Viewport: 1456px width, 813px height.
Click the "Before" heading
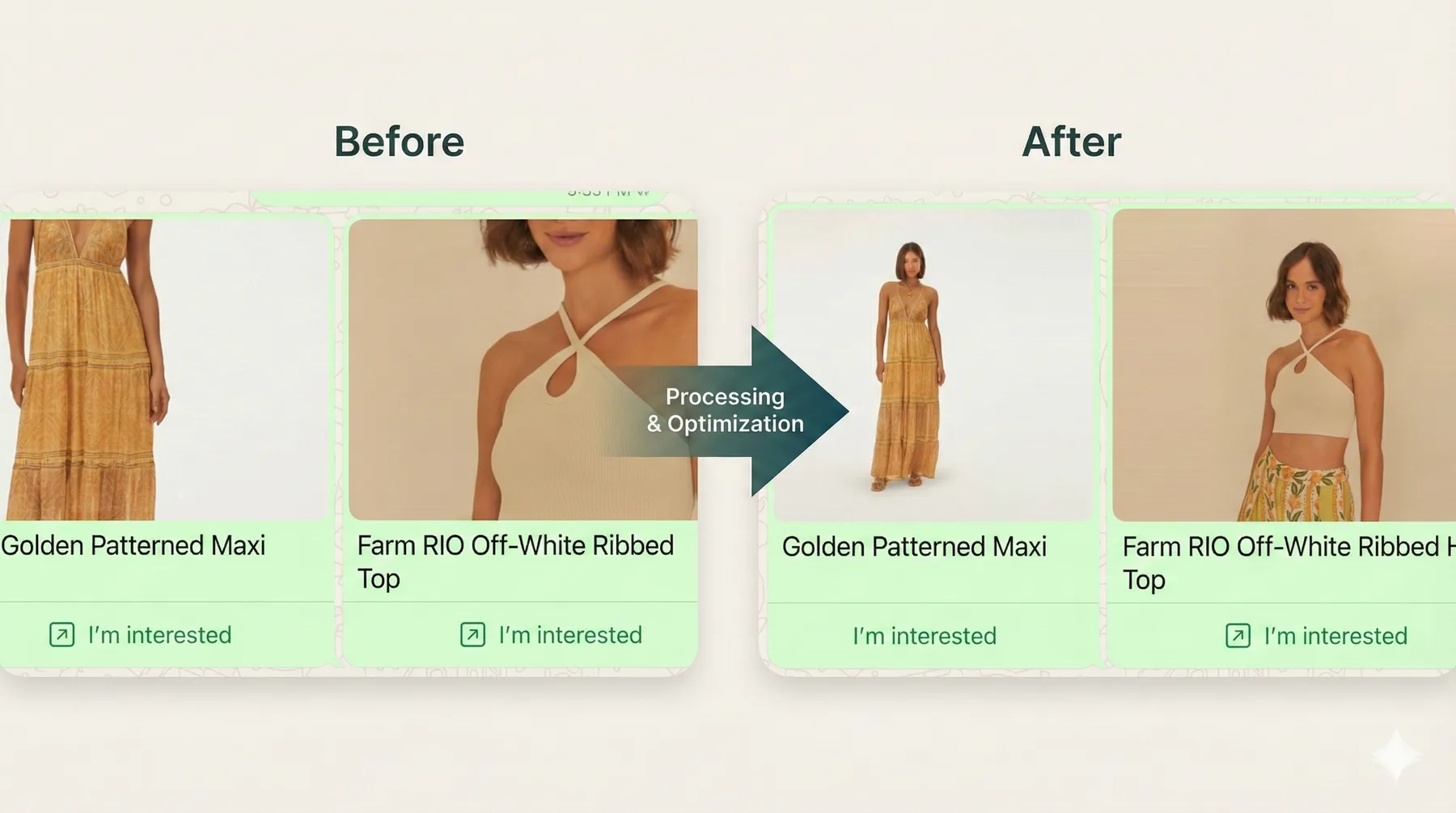tap(400, 142)
